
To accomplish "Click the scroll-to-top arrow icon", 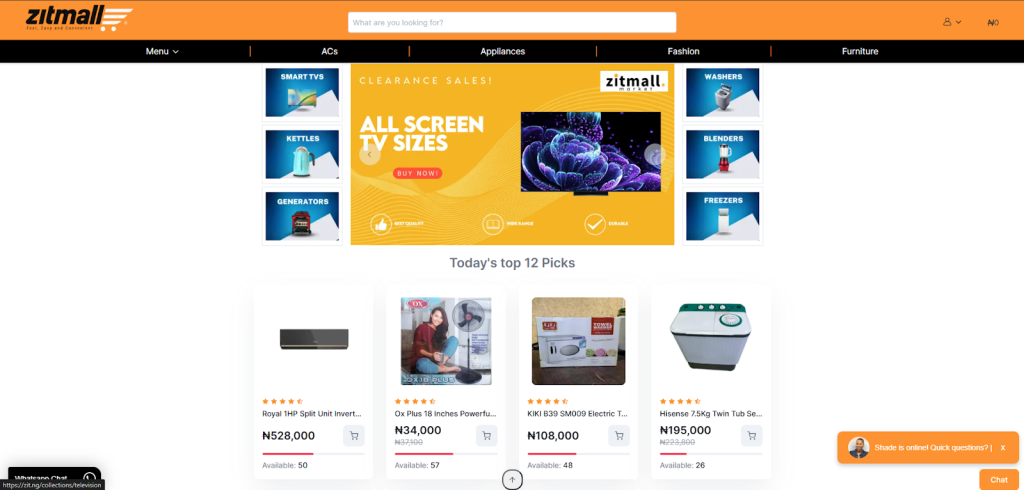I will tap(512, 480).
